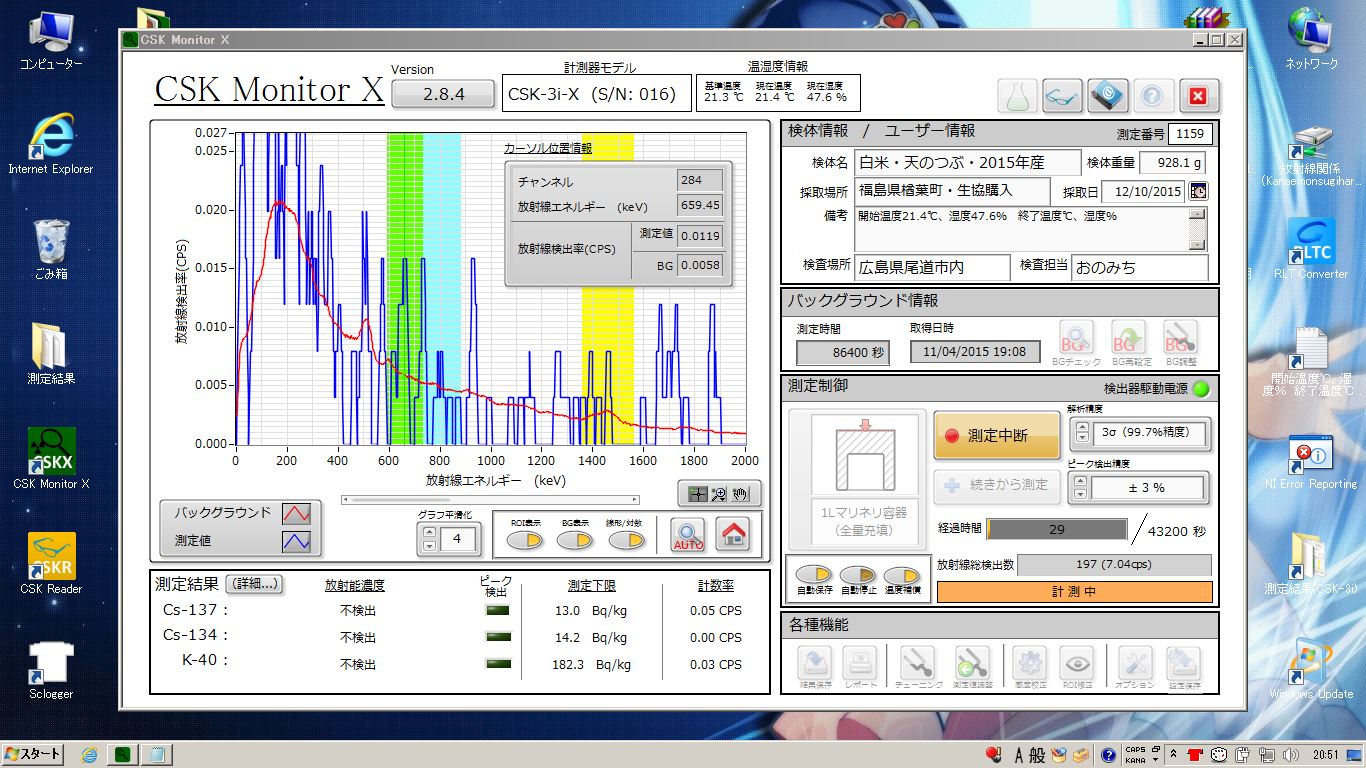
Task: Step down the ピーク検出精度 ±3% selector
Action: coord(1081,494)
